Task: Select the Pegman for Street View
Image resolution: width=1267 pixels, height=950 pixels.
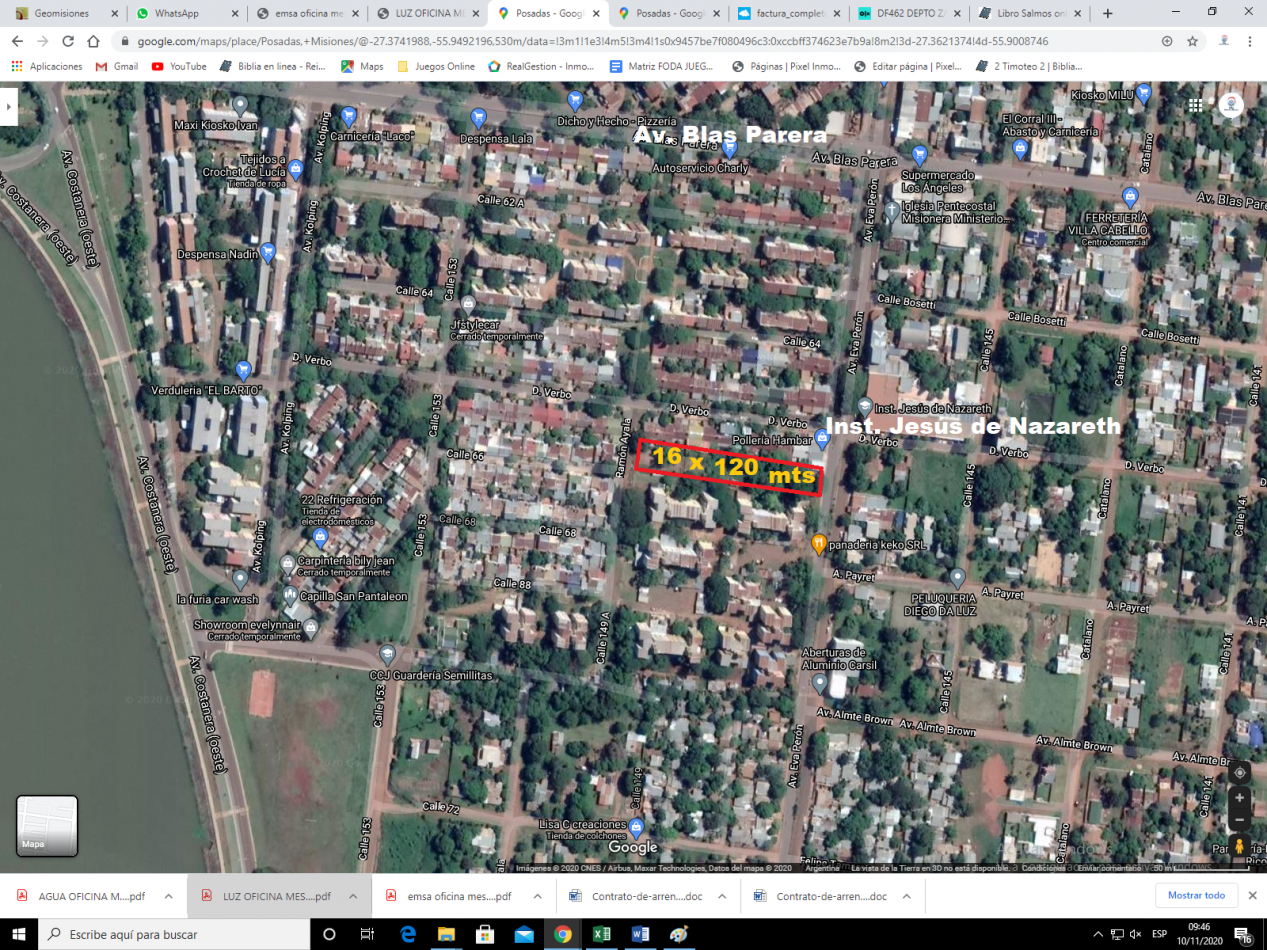Action: click(1239, 847)
